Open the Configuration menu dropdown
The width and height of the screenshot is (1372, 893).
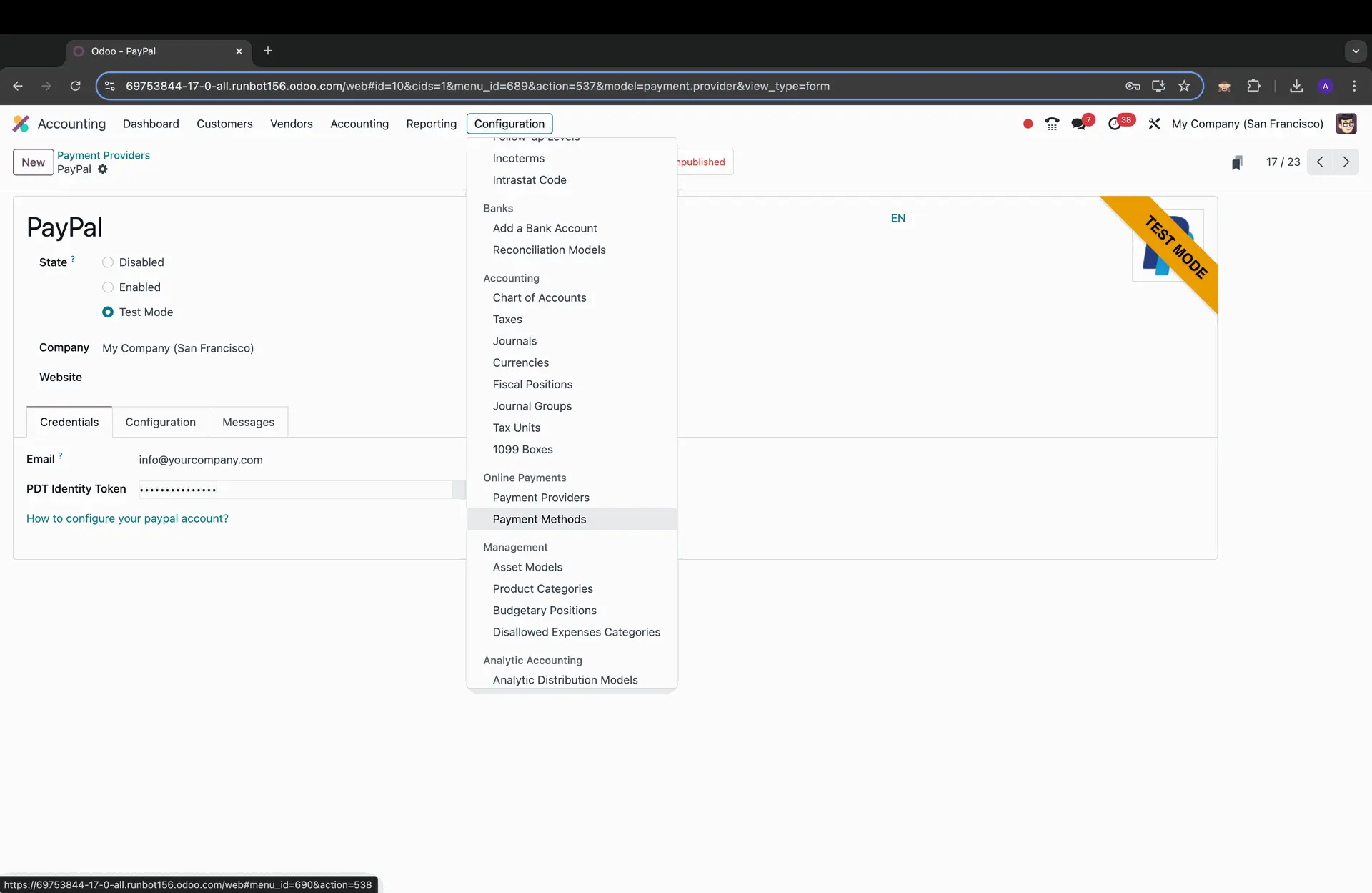[509, 124]
